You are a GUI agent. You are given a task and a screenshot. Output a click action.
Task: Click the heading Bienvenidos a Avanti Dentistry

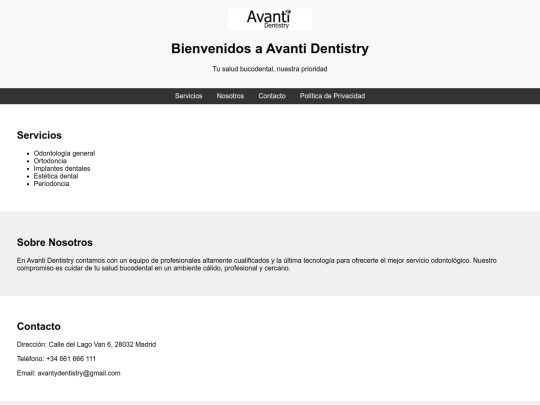(270, 49)
